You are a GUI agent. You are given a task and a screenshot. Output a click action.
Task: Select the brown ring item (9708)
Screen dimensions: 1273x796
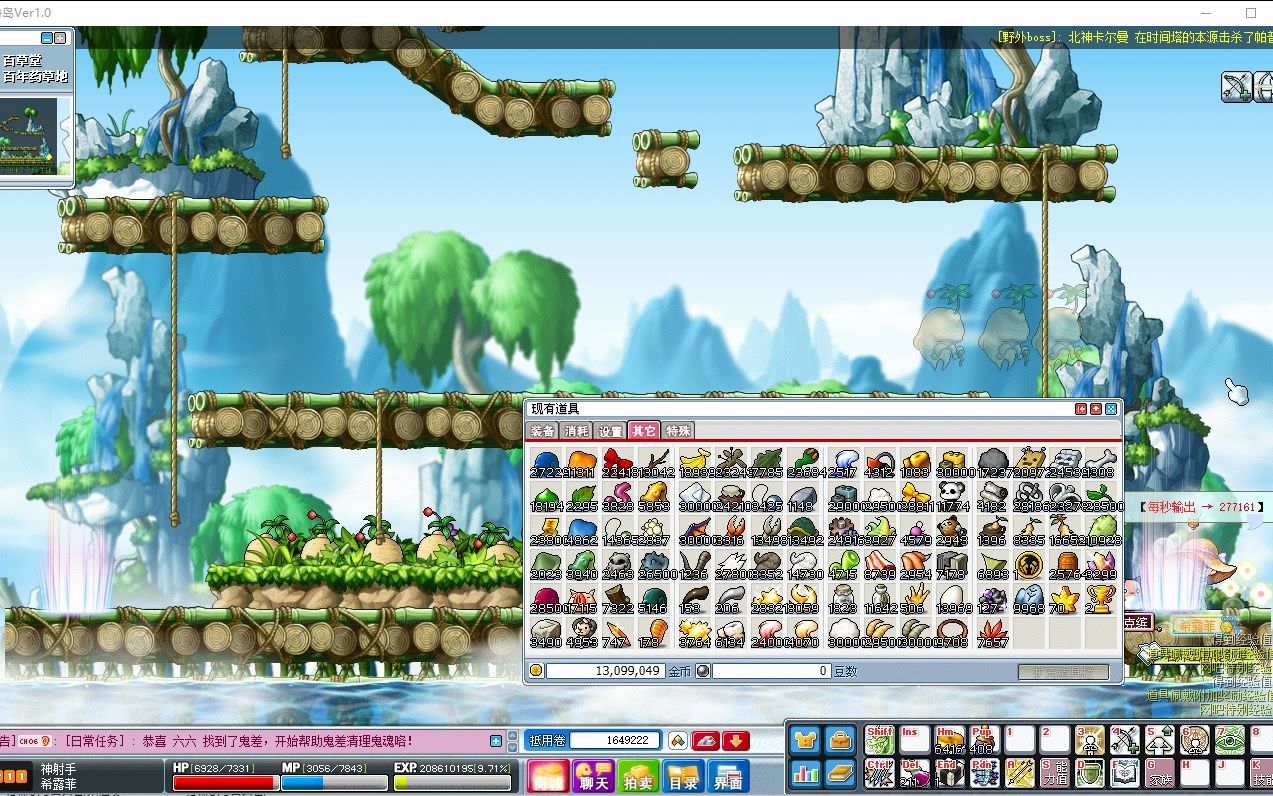(951, 633)
